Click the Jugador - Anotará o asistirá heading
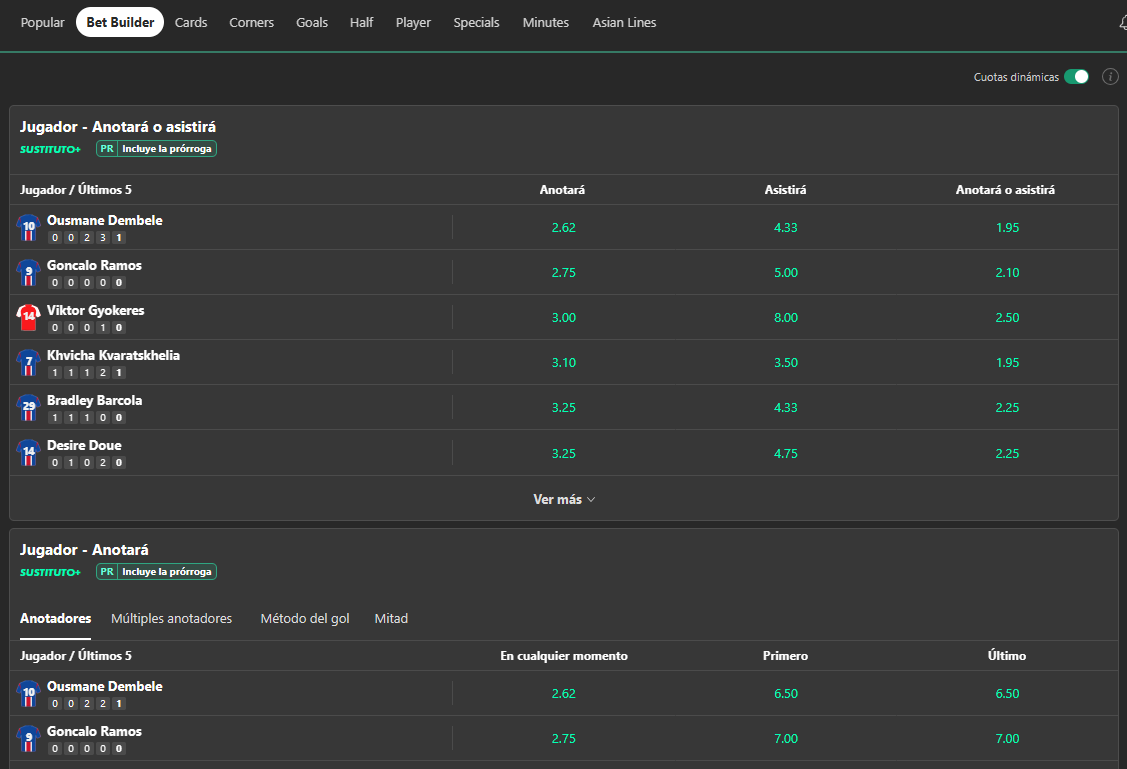 [x=118, y=127]
